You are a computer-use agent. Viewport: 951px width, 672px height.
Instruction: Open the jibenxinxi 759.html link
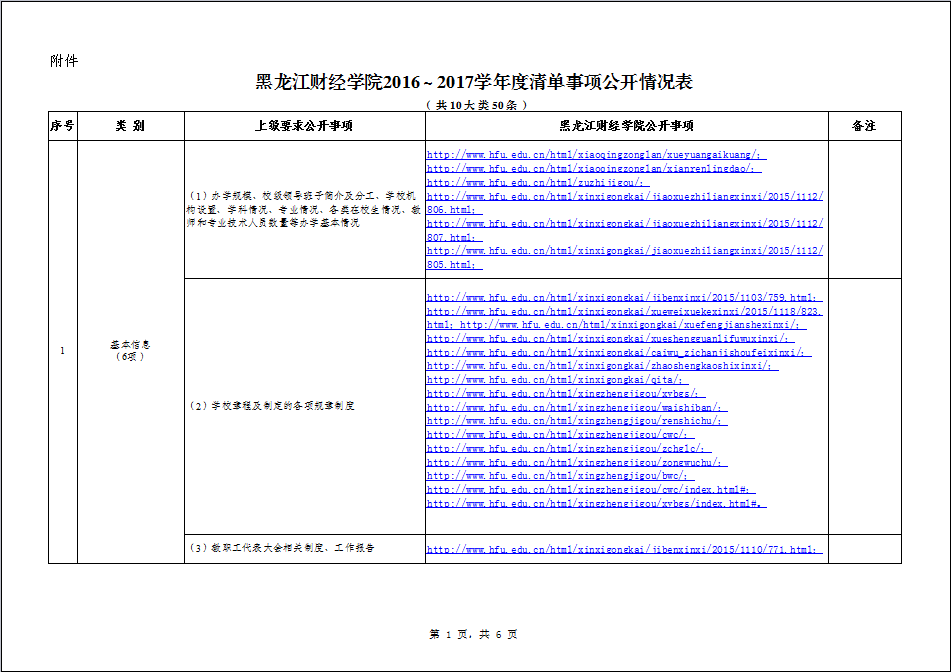pos(624,298)
